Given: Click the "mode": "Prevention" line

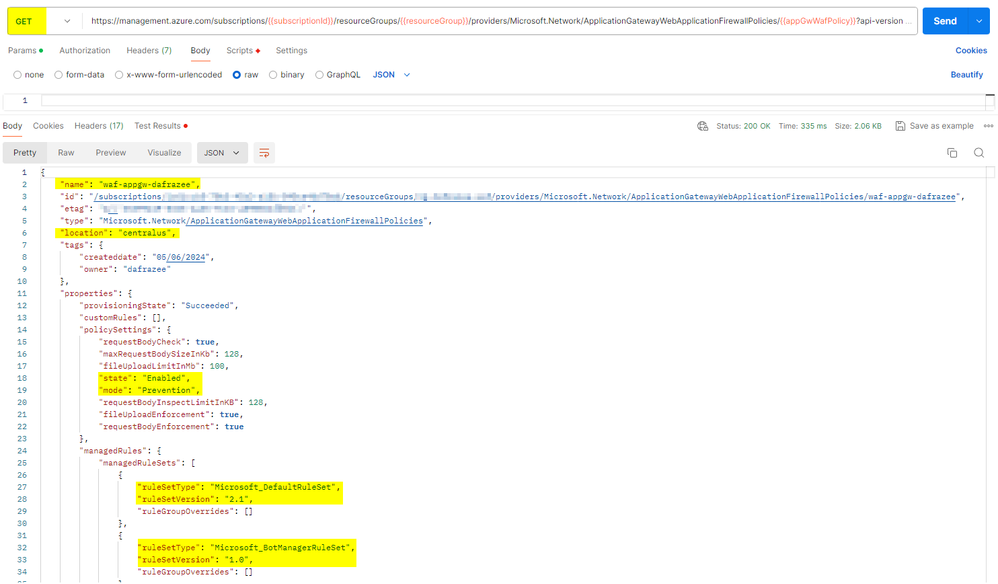Looking at the screenshot, I should tap(149, 390).
